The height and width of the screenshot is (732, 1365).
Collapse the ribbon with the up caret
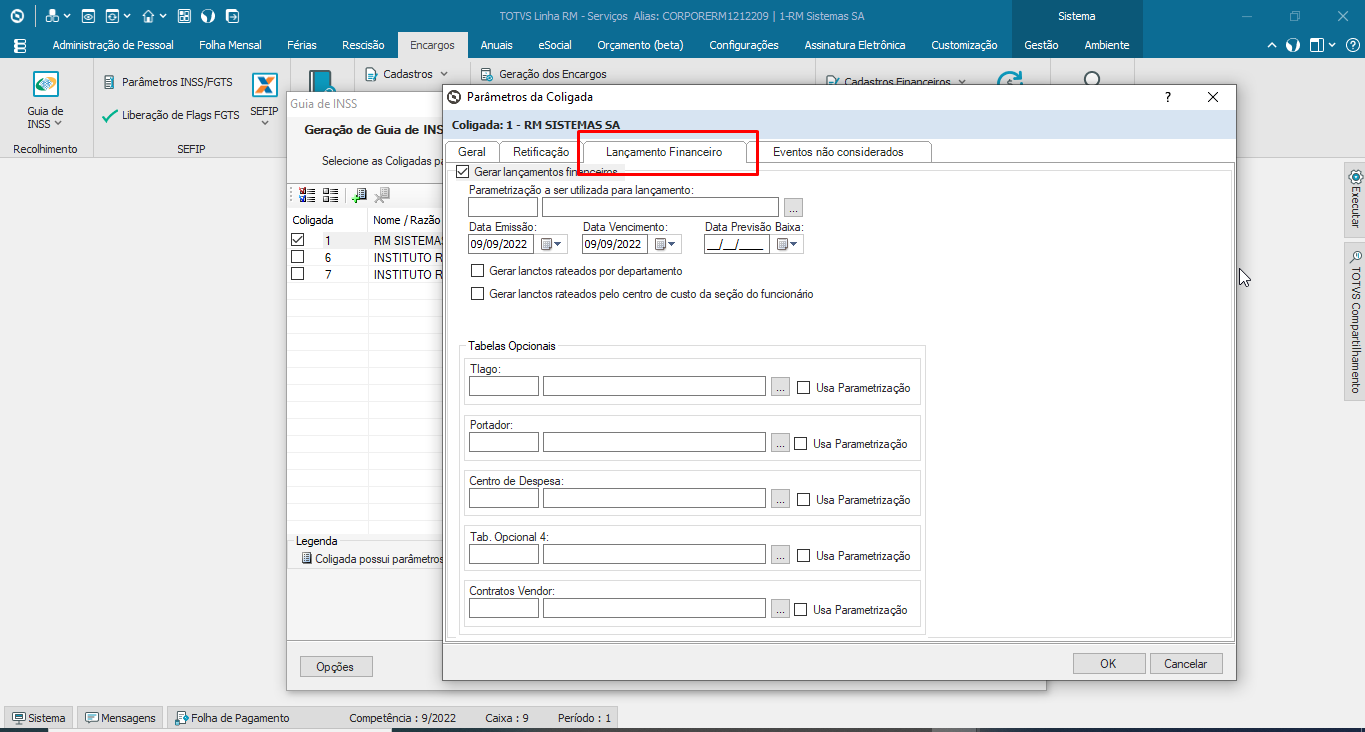tap(1272, 45)
